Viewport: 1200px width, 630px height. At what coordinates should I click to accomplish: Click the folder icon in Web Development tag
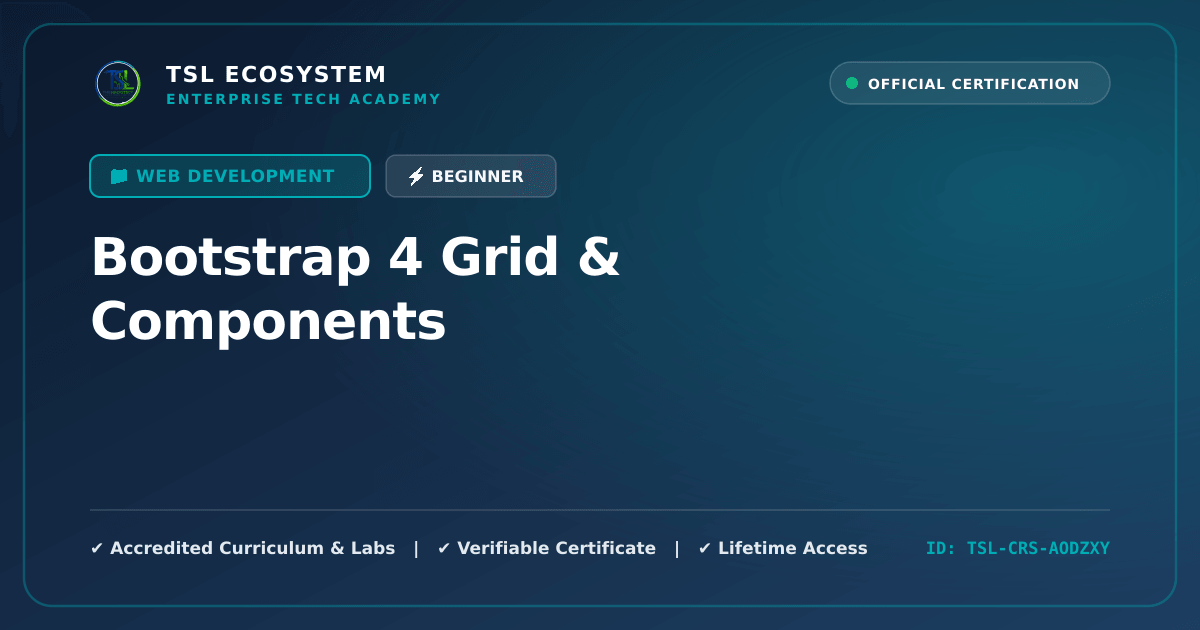[119, 176]
